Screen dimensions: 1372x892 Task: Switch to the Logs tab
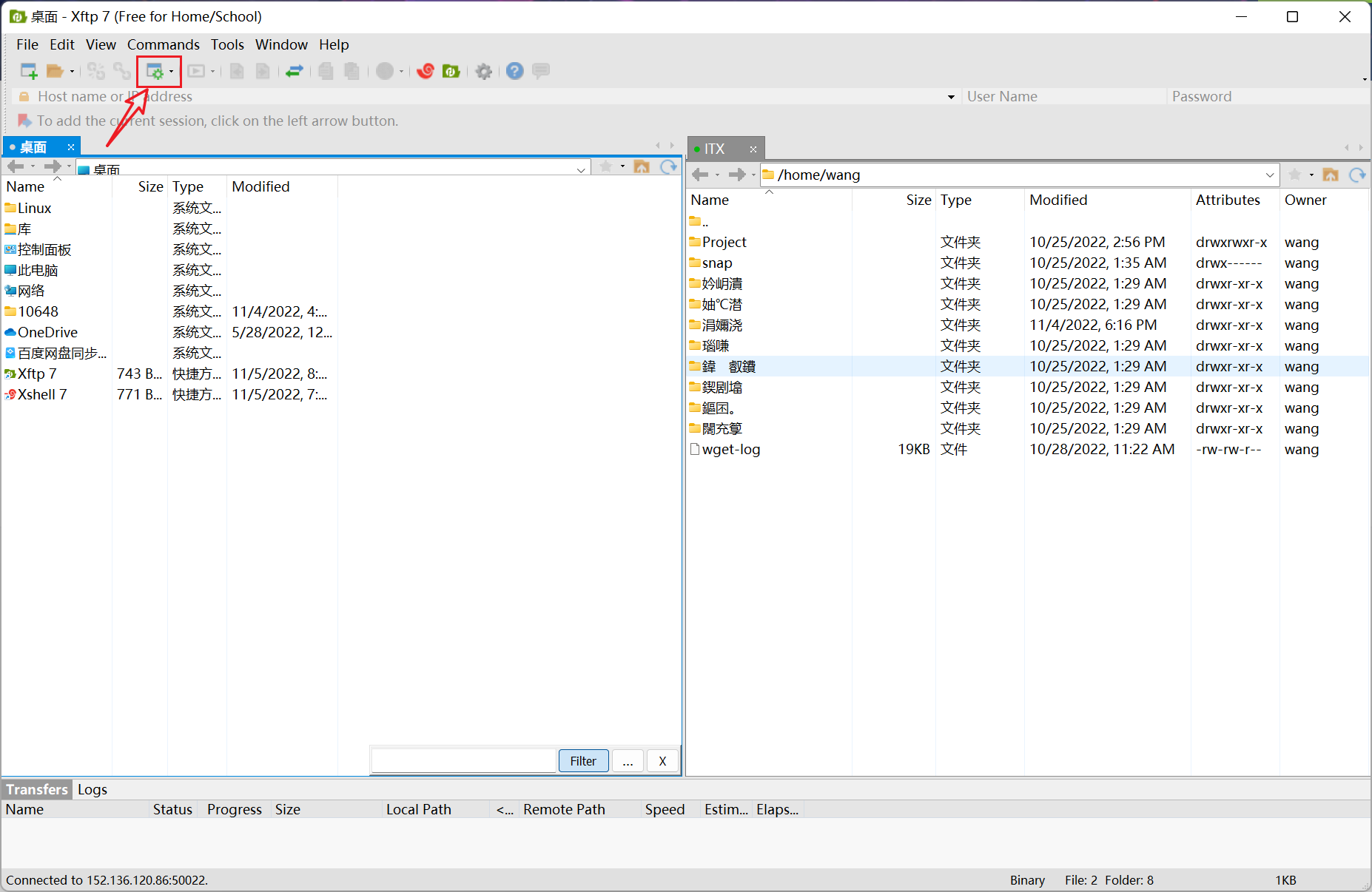93,789
